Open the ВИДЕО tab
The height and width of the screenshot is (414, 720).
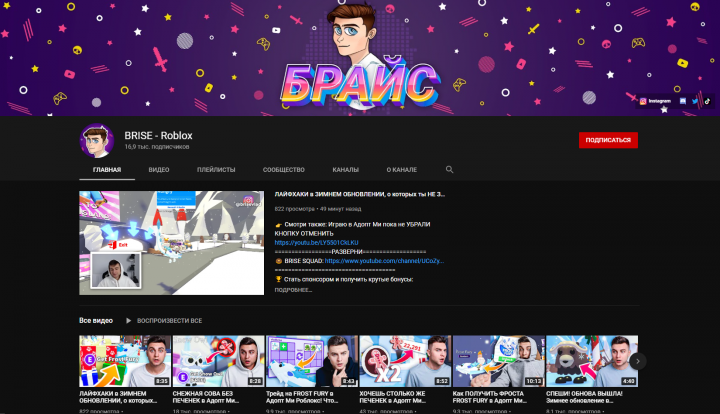159,170
